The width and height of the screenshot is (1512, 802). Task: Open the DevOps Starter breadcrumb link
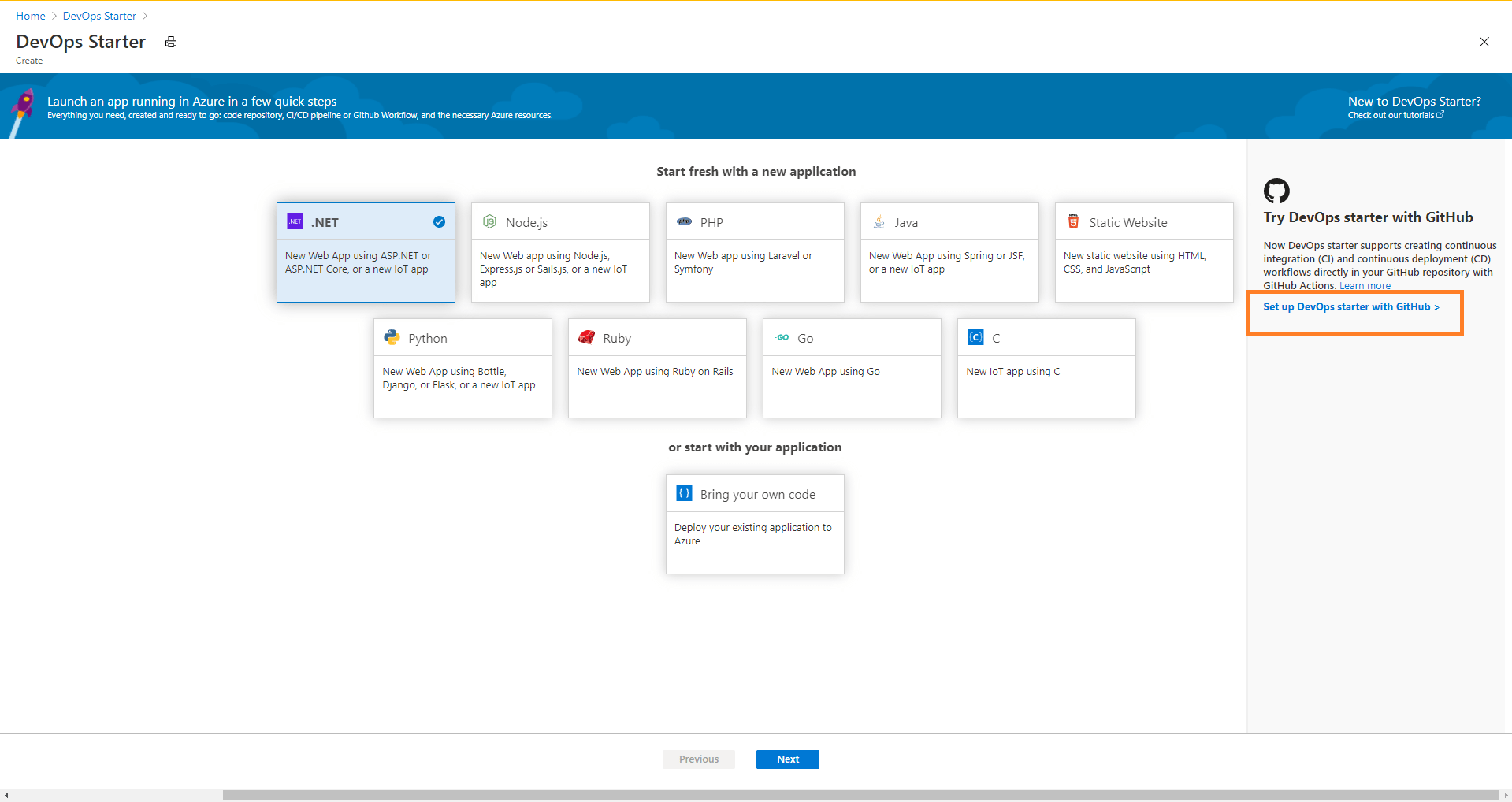(98, 15)
